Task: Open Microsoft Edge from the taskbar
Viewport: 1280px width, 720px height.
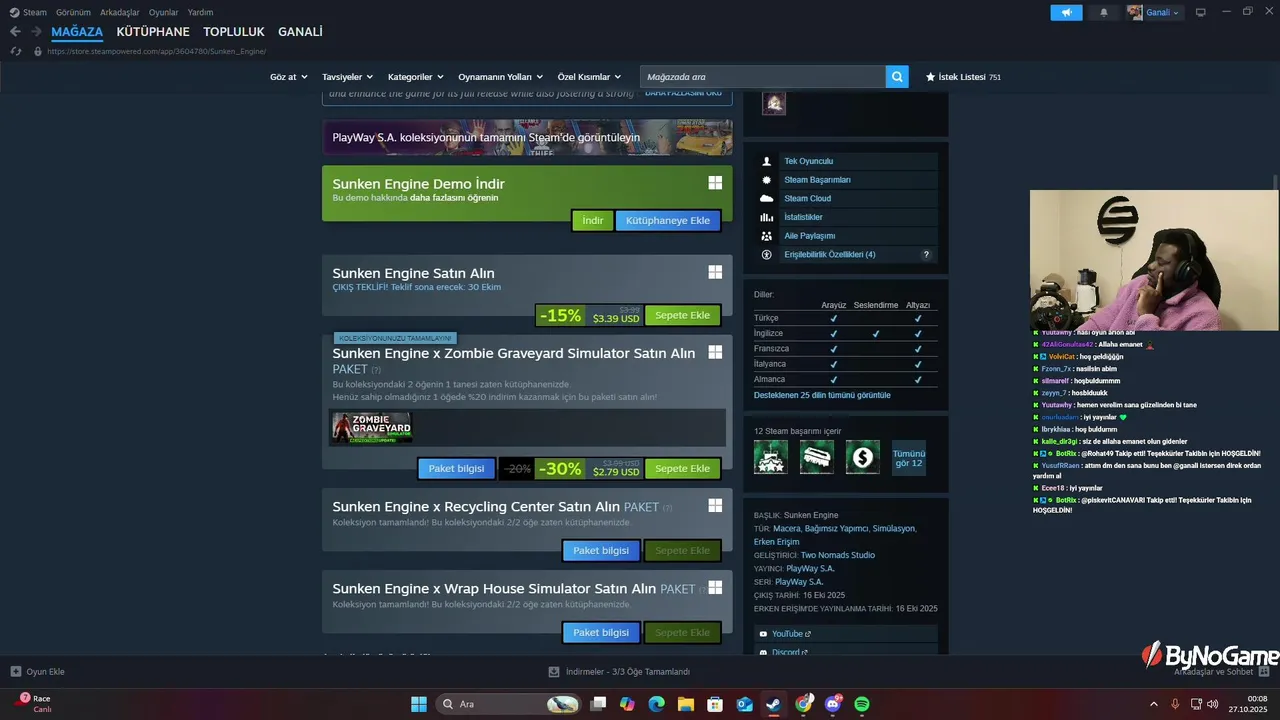Action: coord(656,704)
